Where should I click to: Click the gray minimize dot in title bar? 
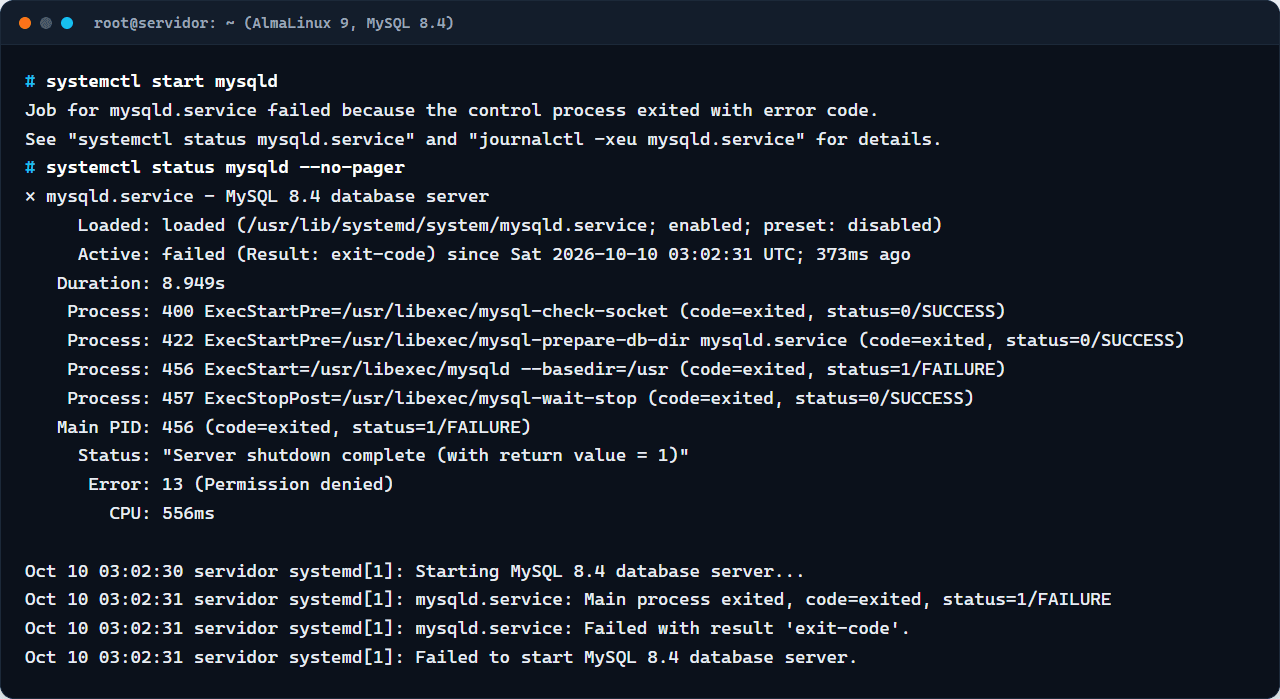46,23
